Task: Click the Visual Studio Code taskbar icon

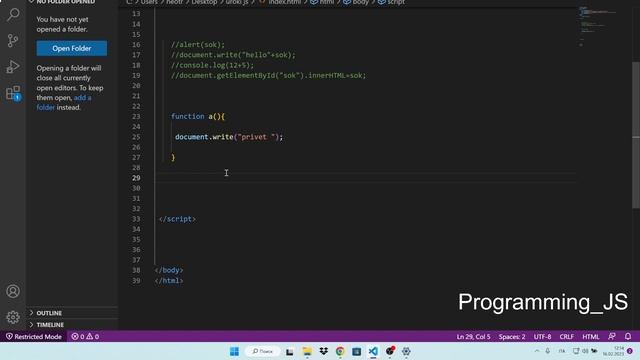Action: pyautogui.click(x=373, y=351)
